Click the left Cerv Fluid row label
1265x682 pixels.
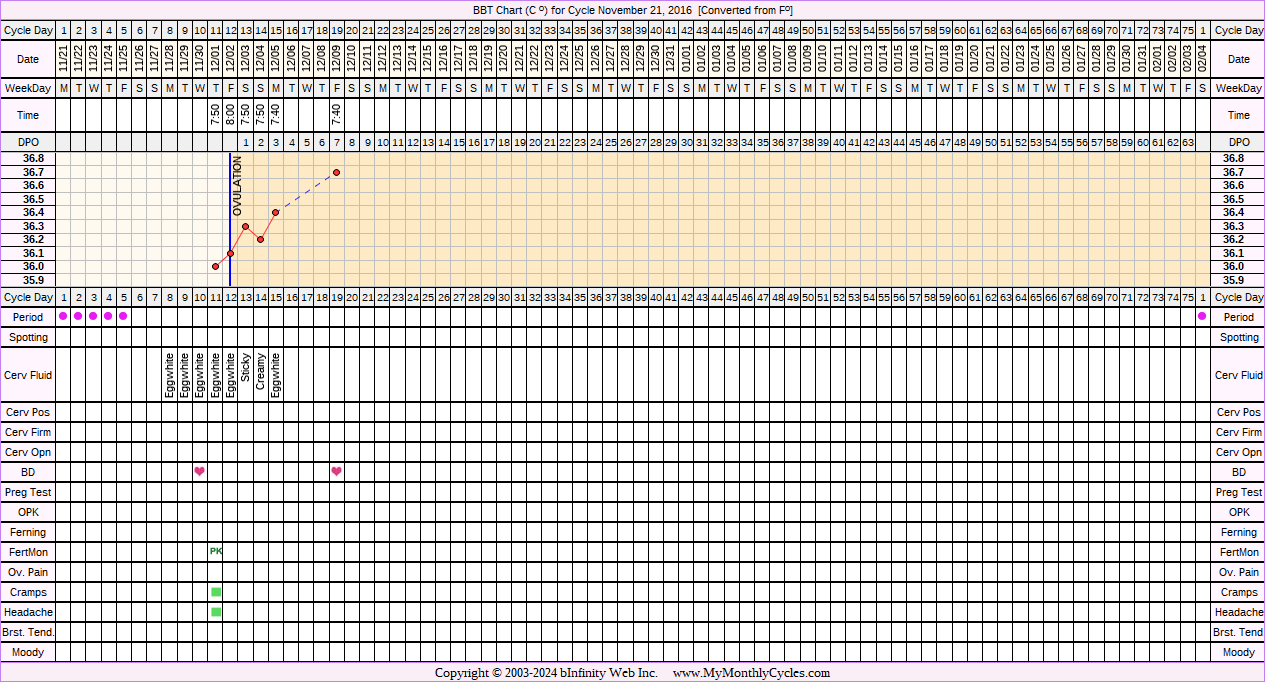28,375
